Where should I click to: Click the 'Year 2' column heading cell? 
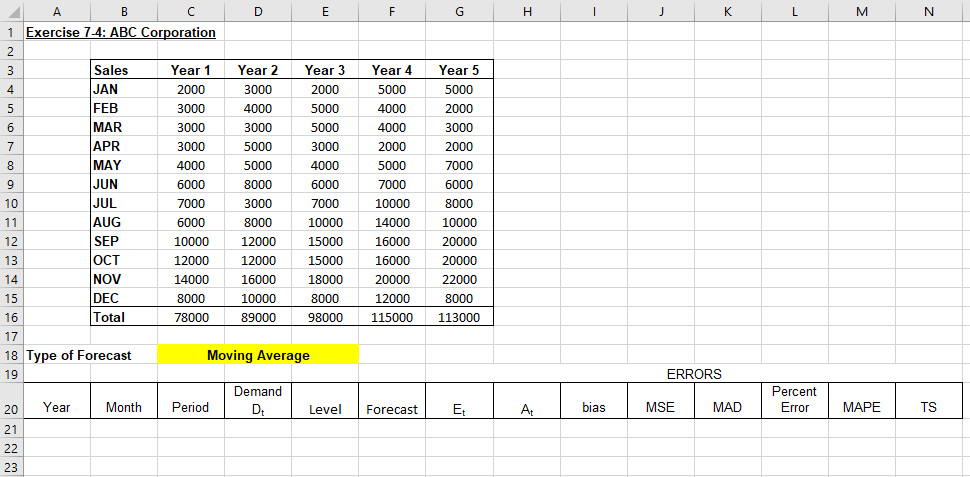258,70
